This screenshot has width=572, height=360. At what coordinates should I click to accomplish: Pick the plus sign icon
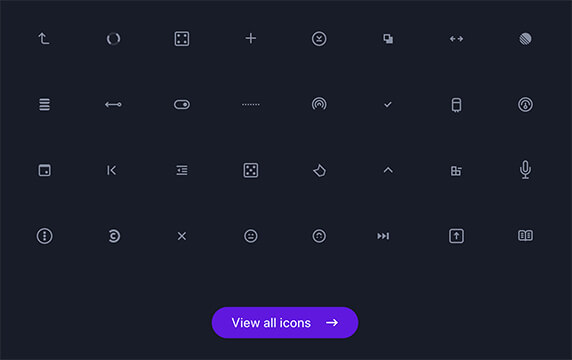251,38
